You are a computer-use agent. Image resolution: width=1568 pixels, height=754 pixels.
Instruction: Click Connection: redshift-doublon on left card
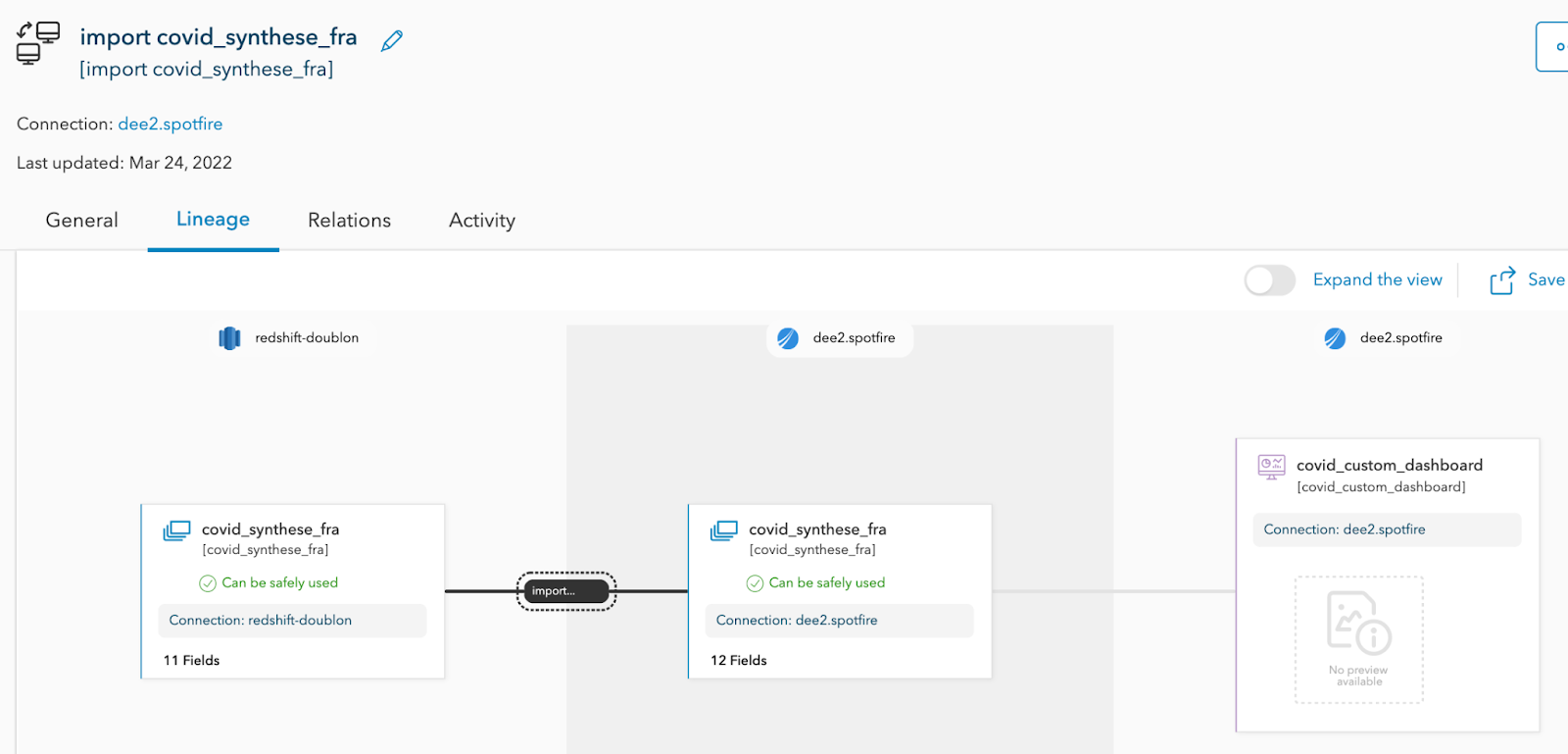[292, 621]
